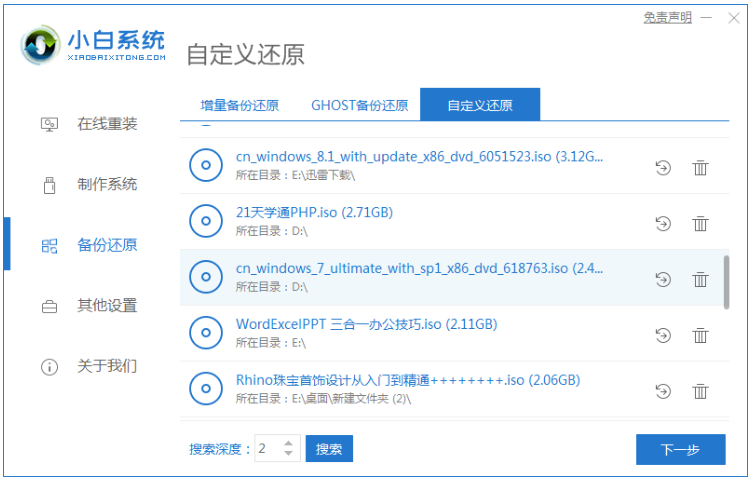This screenshot has width=751, height=479.
Task: Open 制作系统 in the sidebar
Action: click(x=107, y=184)
